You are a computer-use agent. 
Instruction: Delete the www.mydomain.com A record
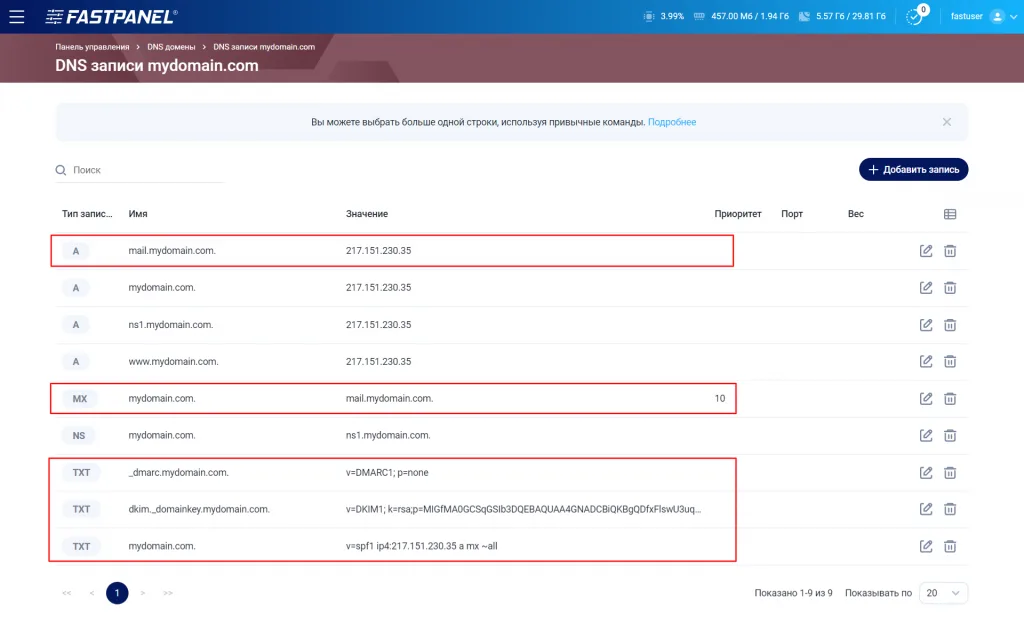[x=950, y=361]
